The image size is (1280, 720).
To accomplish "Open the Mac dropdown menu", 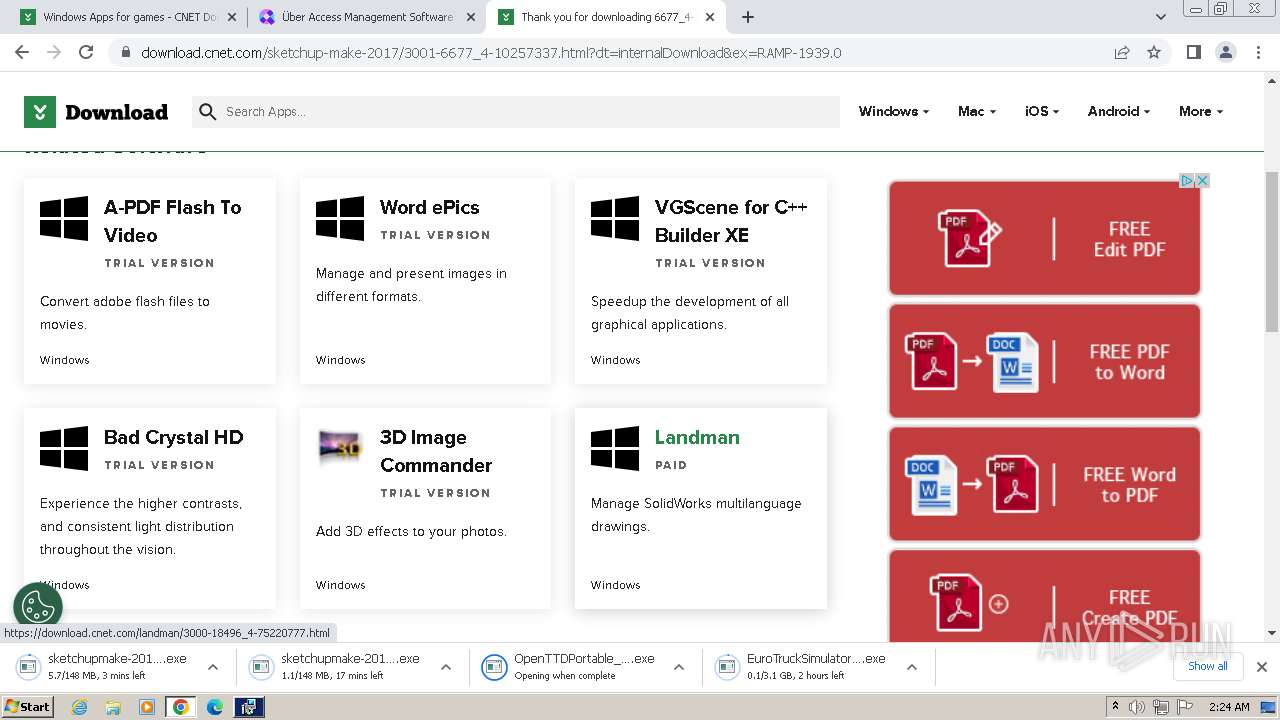I will [x=976, y=112].
